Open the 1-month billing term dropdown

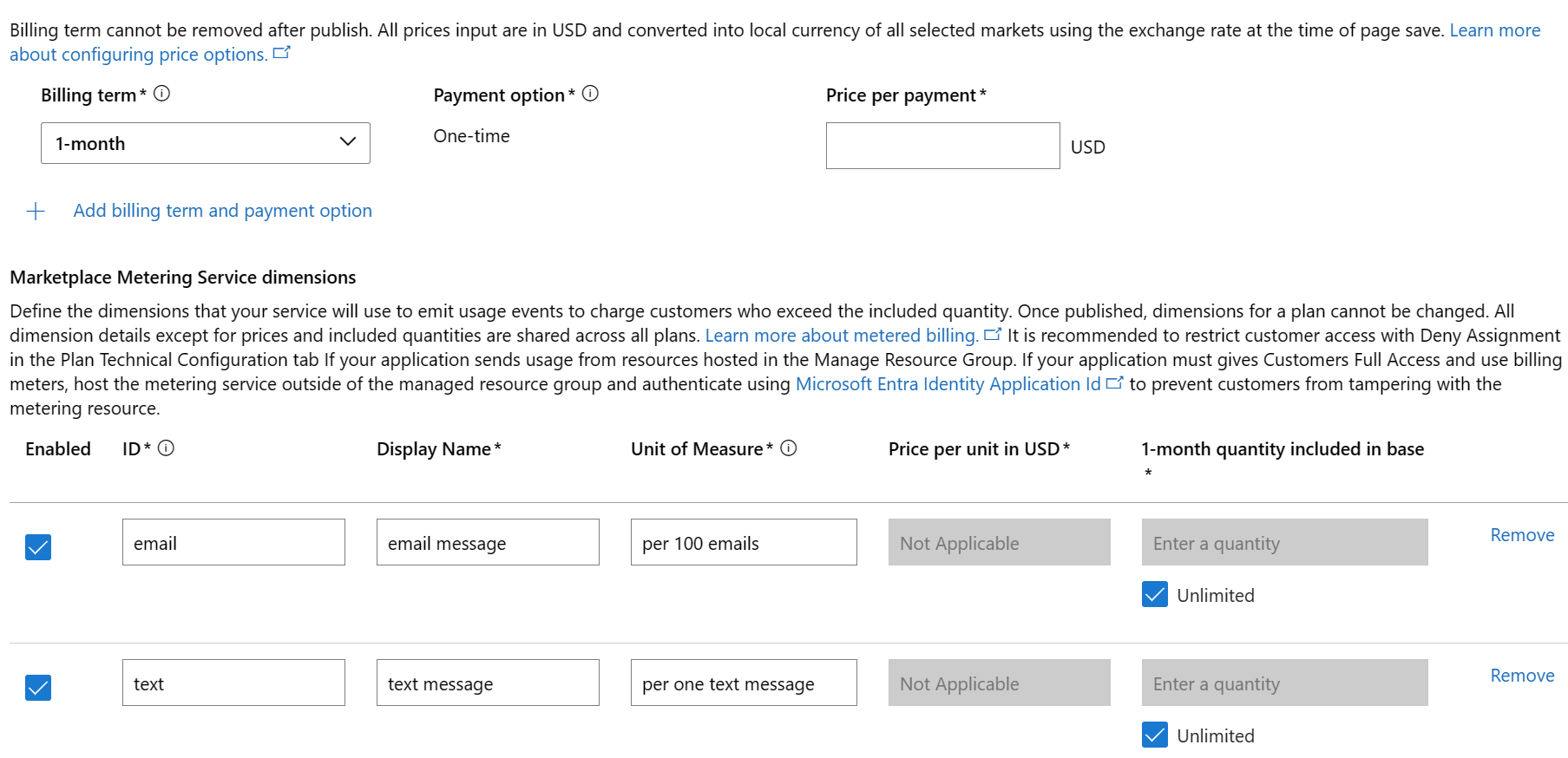pos(206,143)
